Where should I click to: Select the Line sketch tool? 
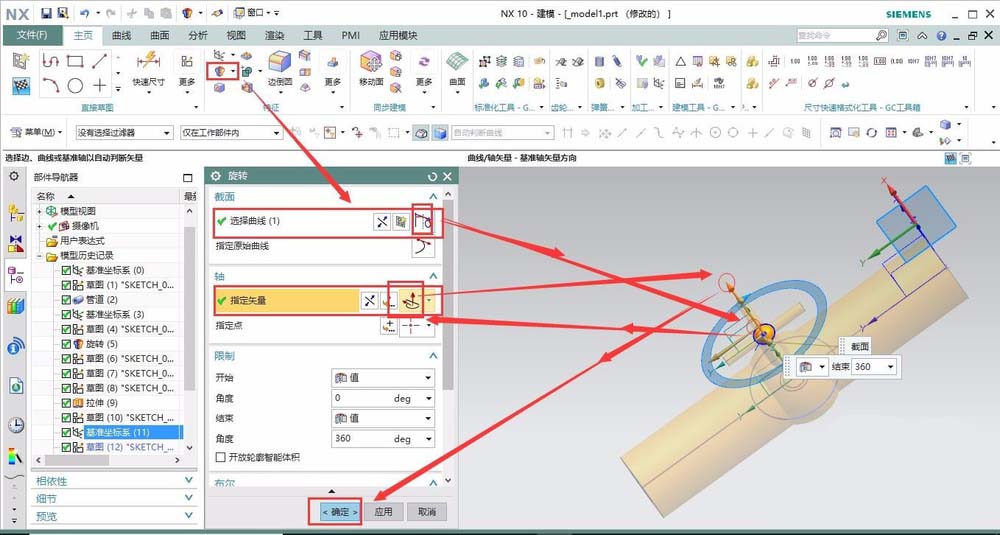tap(99, 61)
